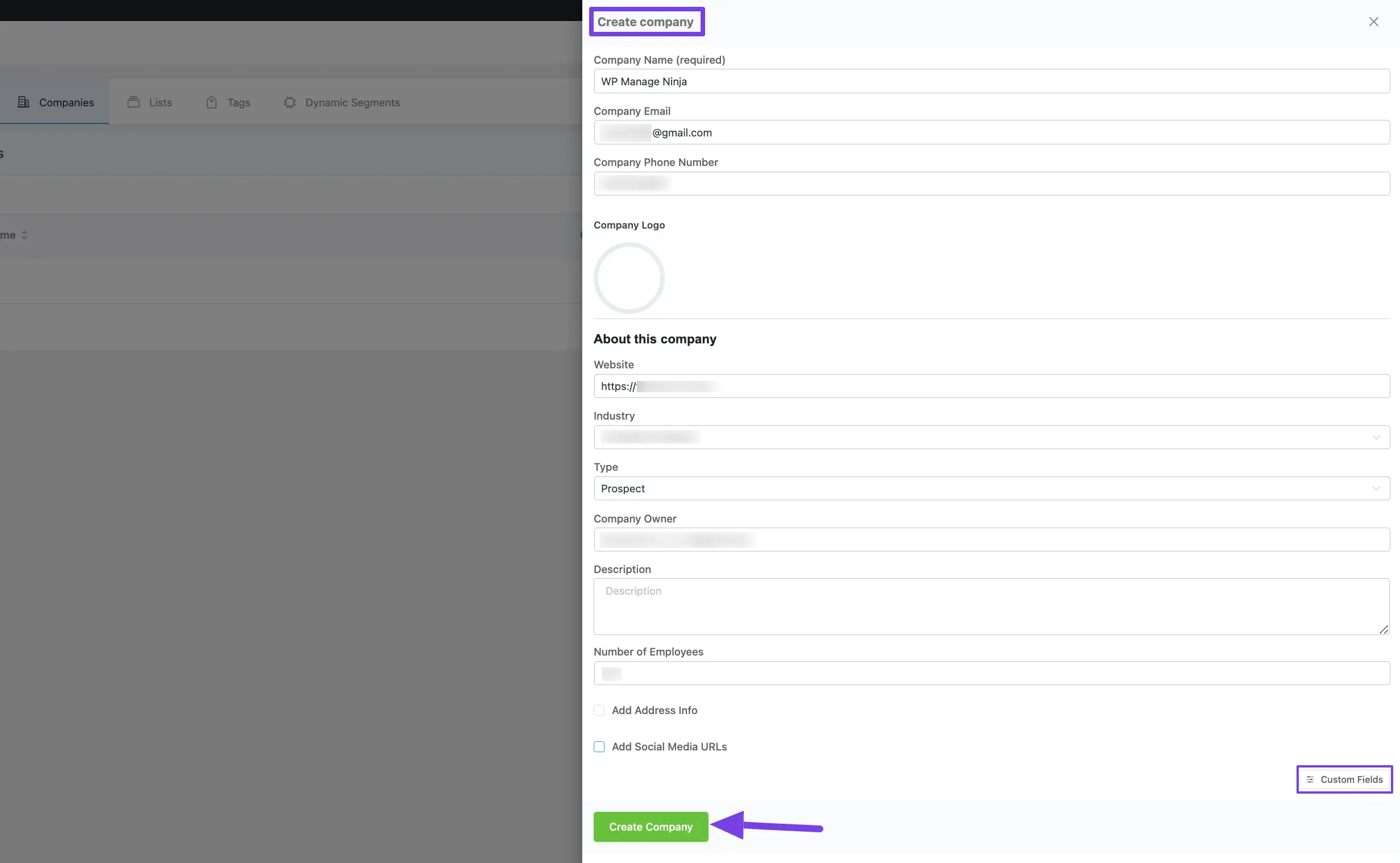Click the Type dropdown chevron arrow
Image resolution: width=1400 pixels, height=863 pixels.
click(1376, 488)
